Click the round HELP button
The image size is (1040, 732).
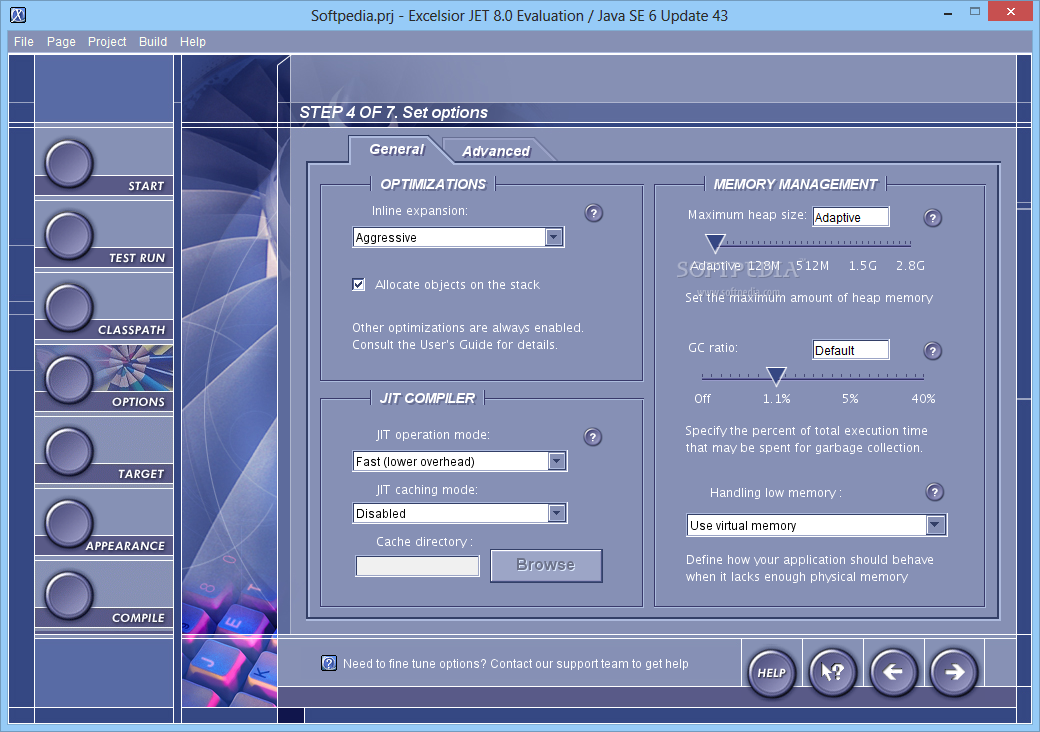pyautogui.click(x=771, y=672)
